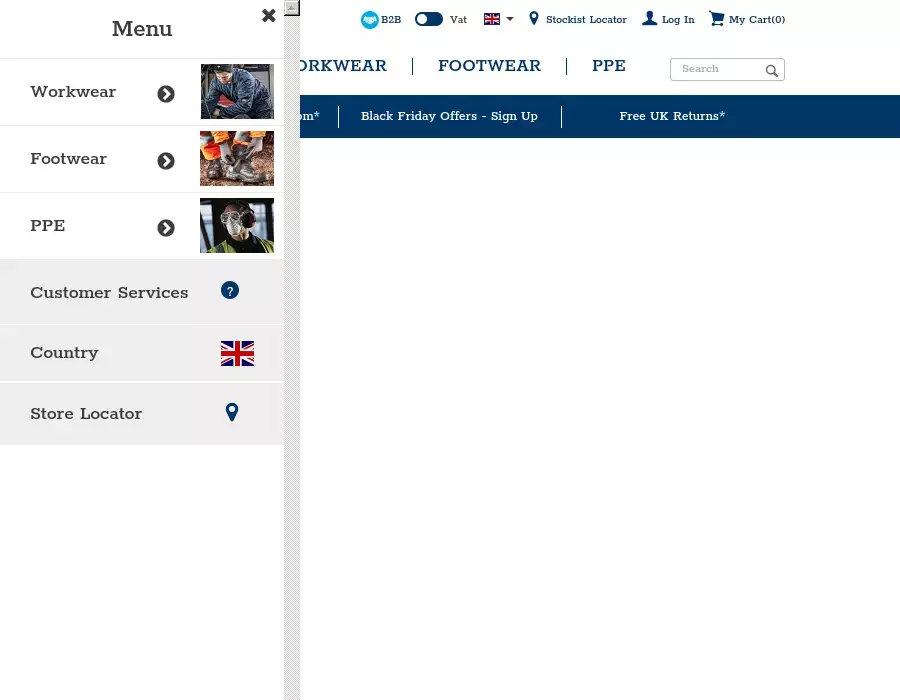Click the Country UK flag icon
The image size is (900, 700).
(237, 353)
